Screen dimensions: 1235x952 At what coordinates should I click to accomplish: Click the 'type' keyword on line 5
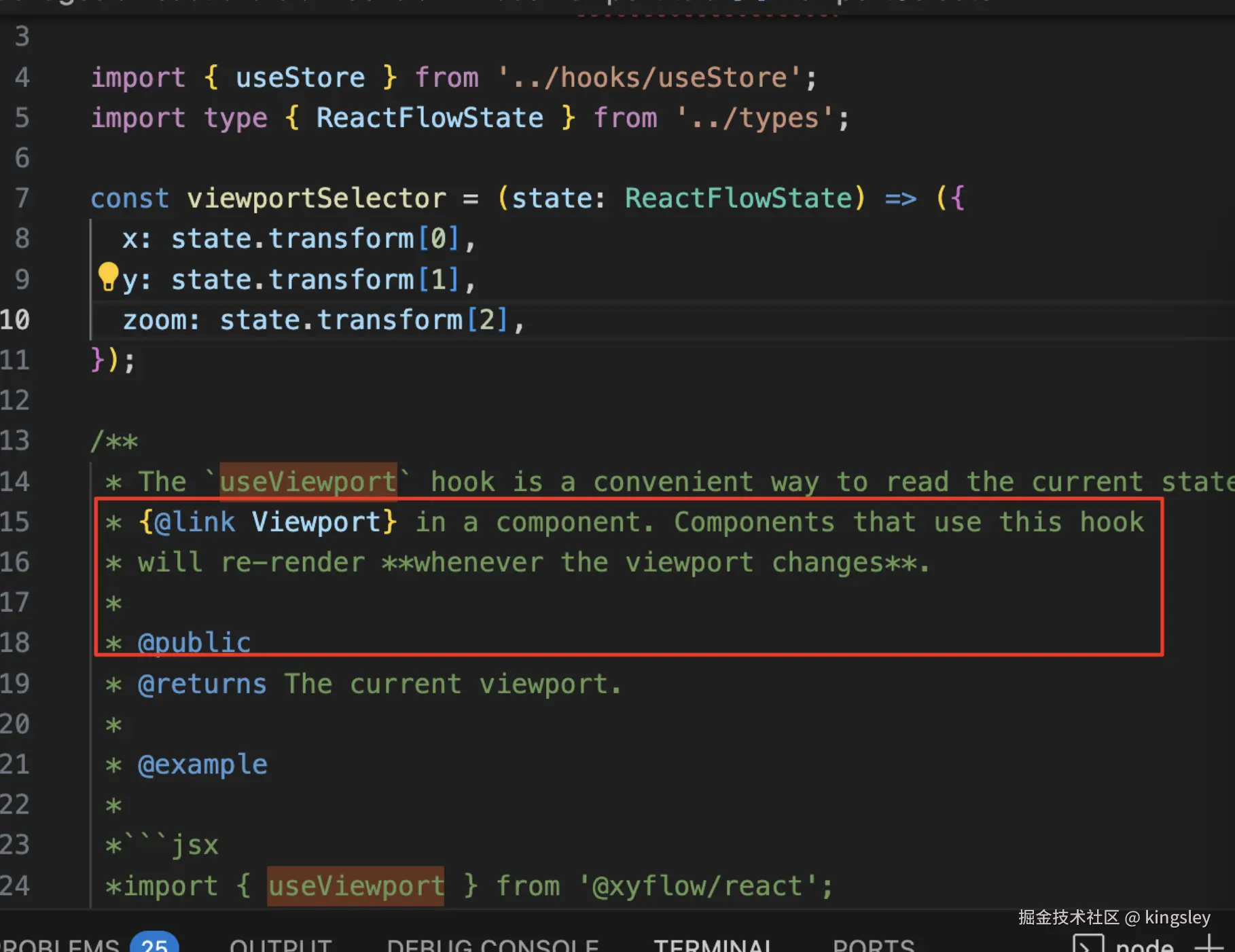click(x=236, y=117)
